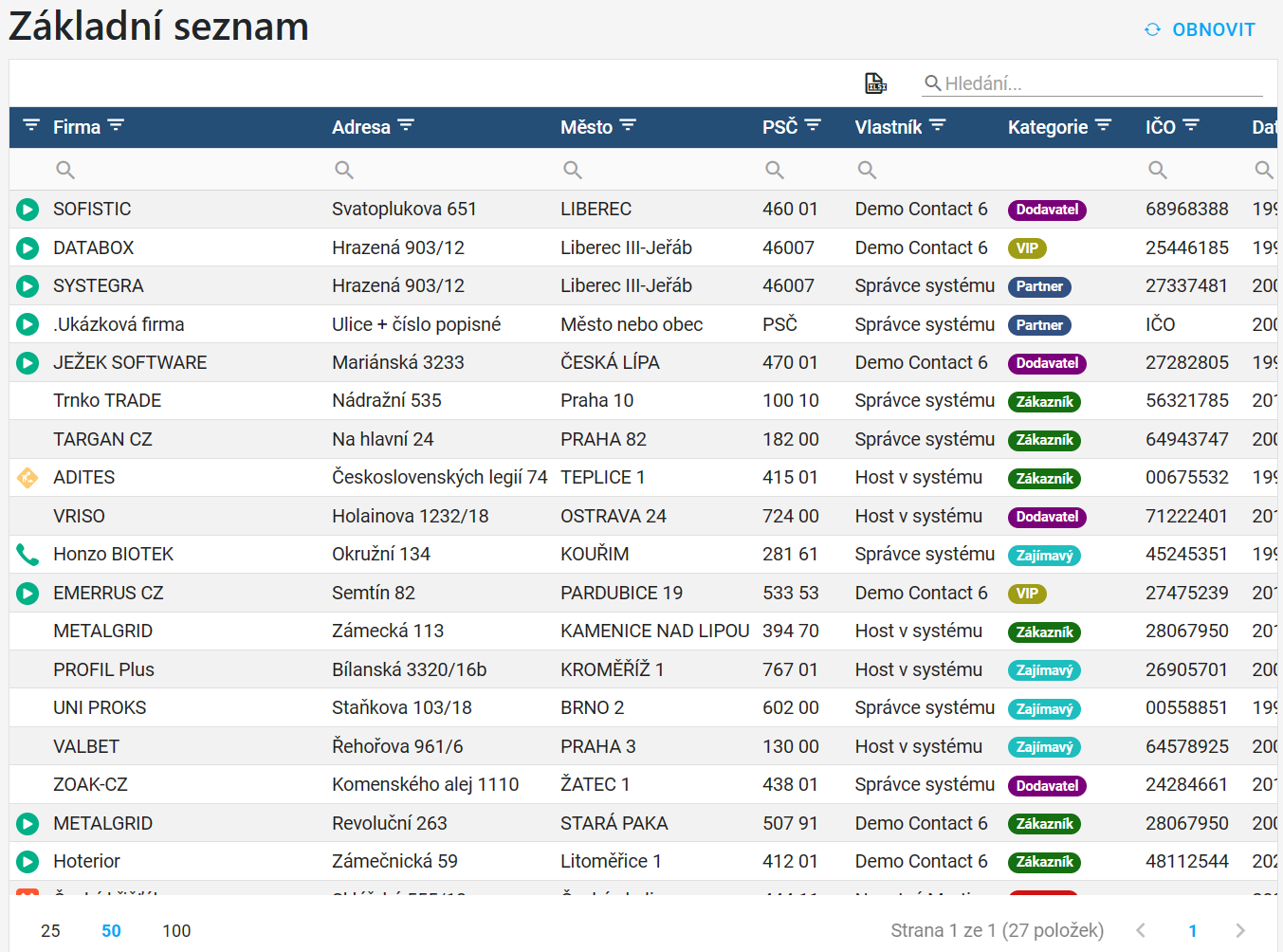Click the Adresa column filter search box
The height and width of the screenshot is (952, 1283).
(x=440, y=170)
